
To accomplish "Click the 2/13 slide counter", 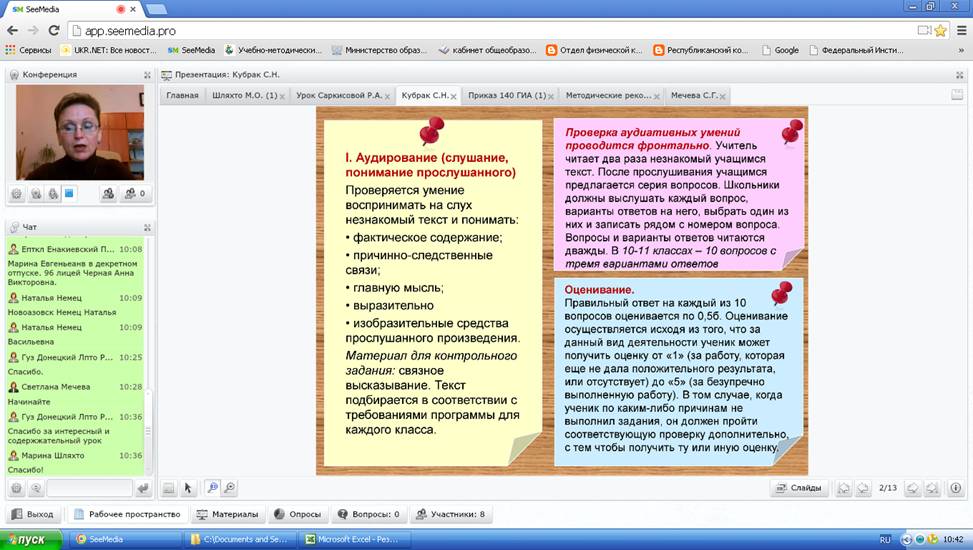I will coord(888,488).
